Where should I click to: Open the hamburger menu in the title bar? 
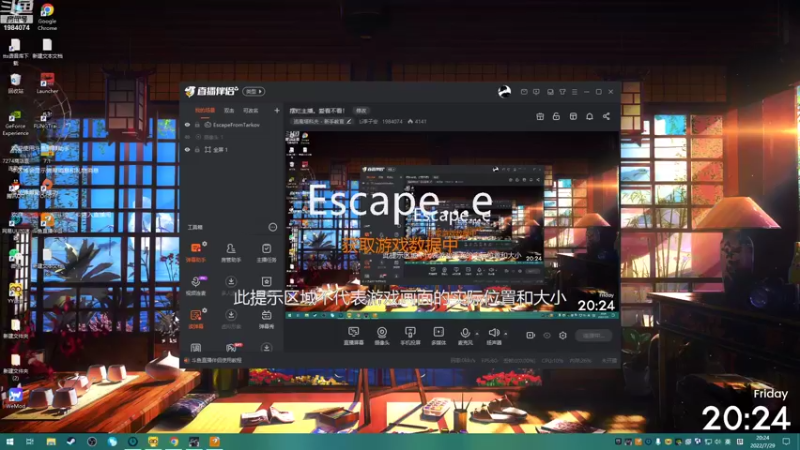[574, 92]
